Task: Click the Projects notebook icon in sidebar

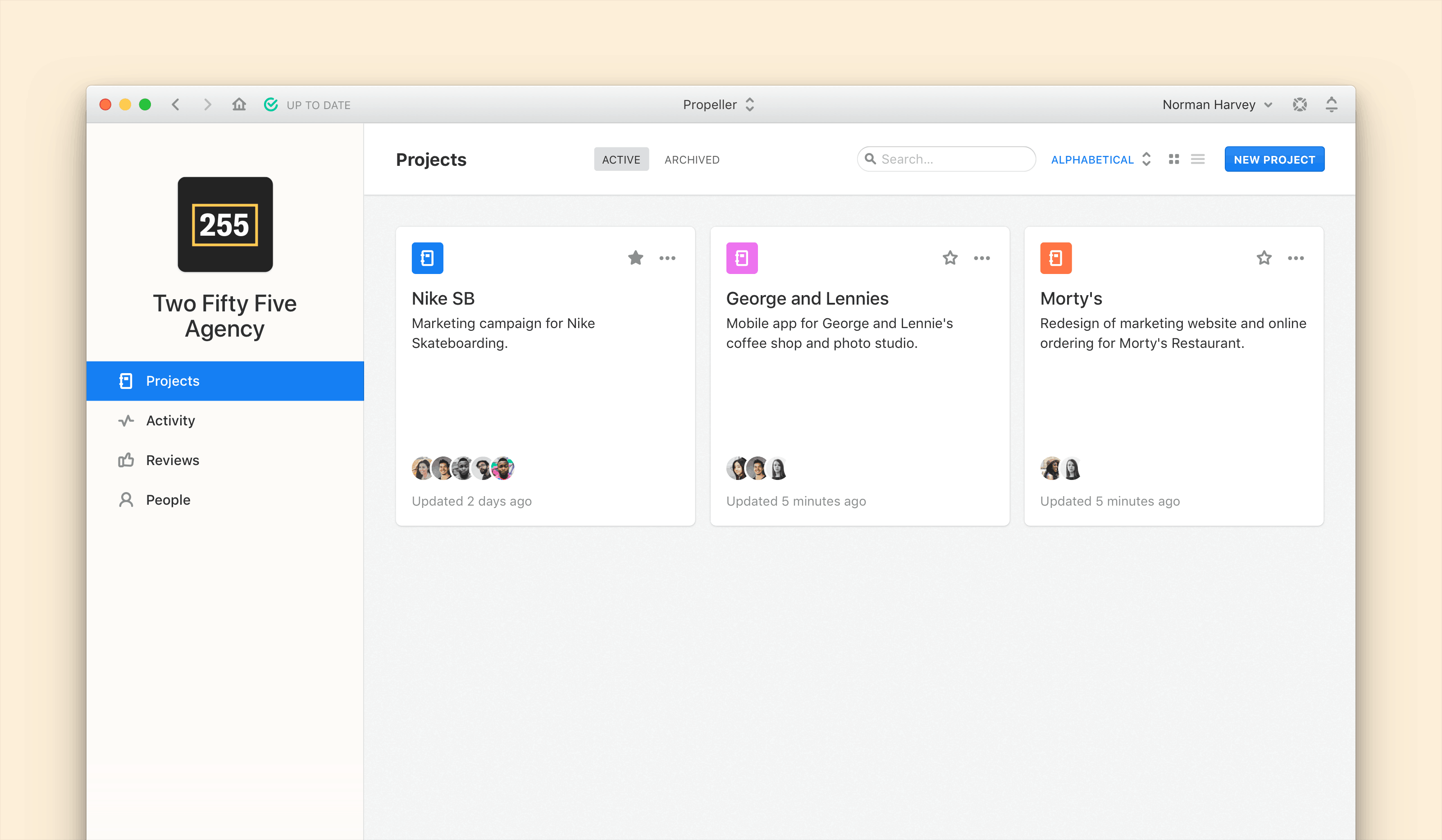Action: pyautogui.click(x=126, y=381)
